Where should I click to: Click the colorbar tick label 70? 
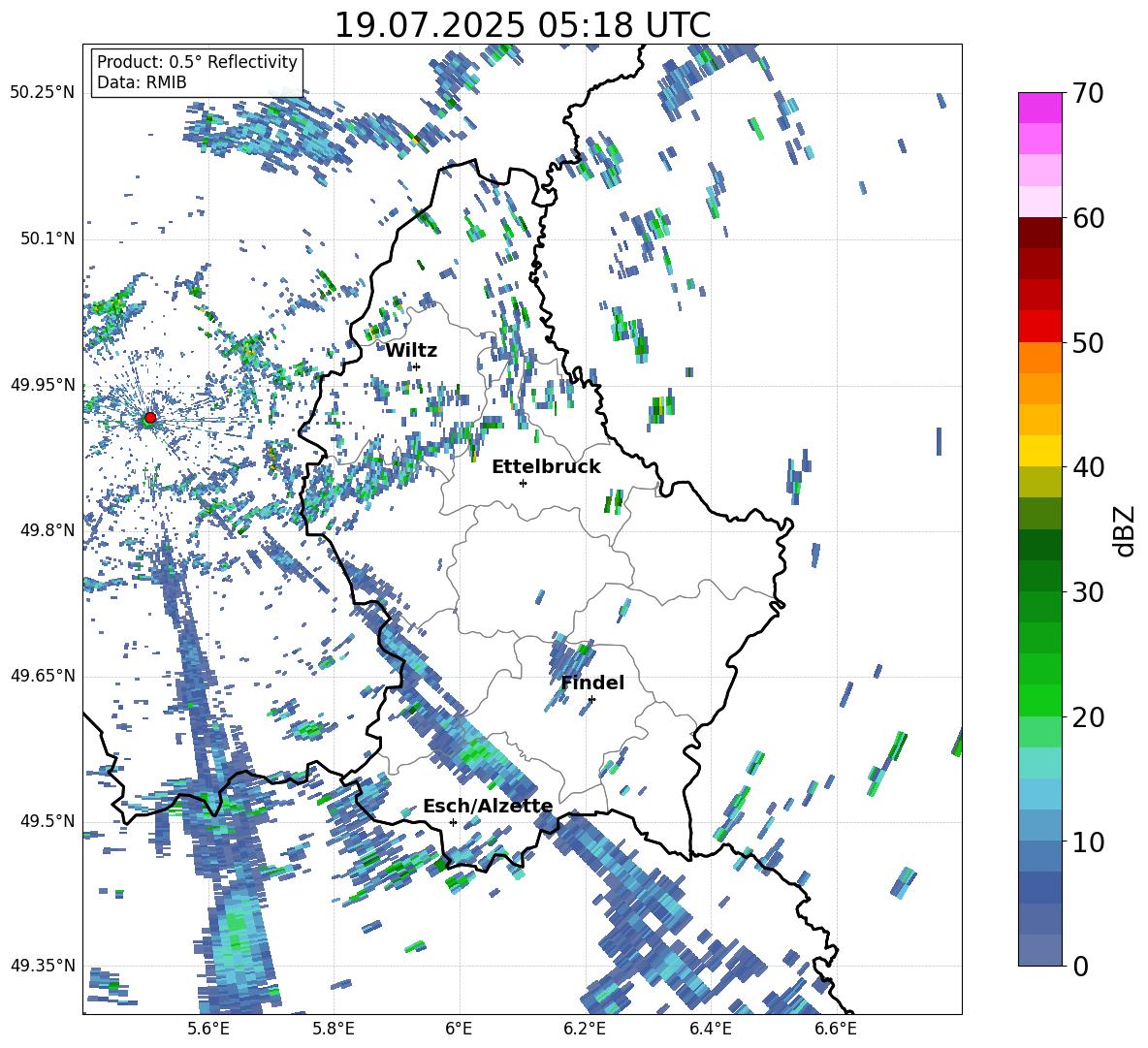(x=1087, y=93)
